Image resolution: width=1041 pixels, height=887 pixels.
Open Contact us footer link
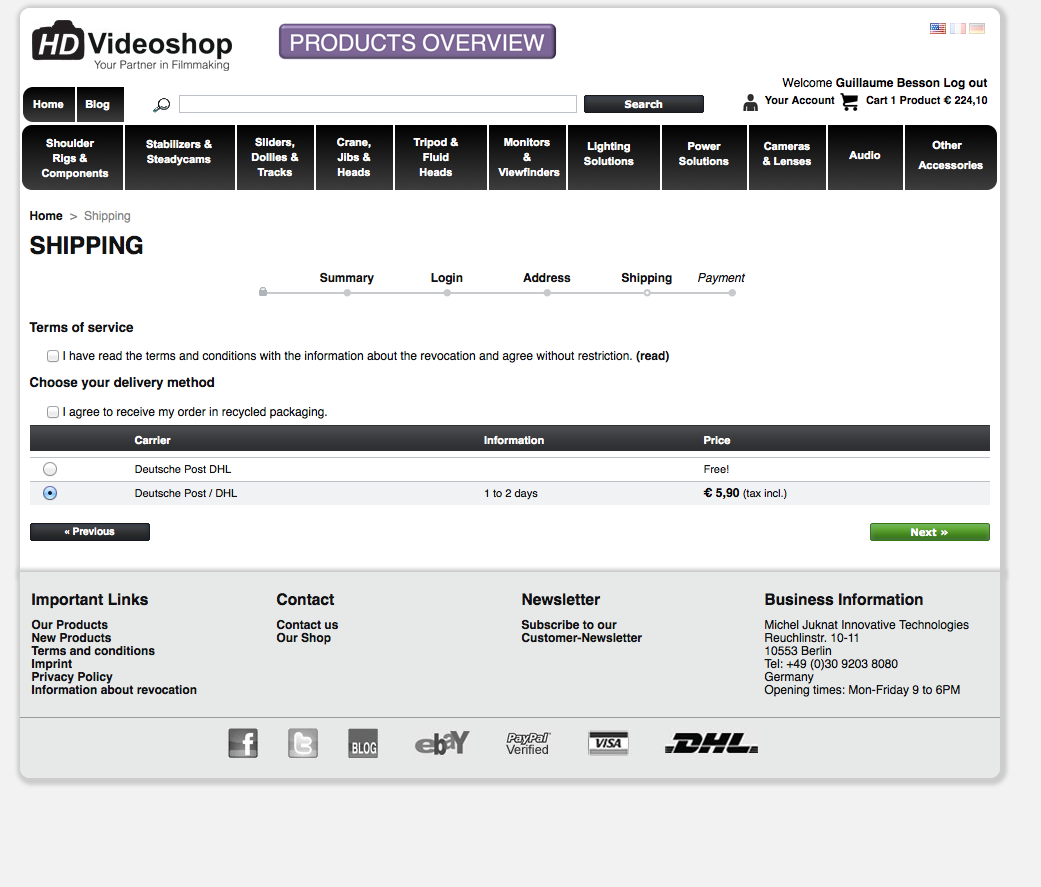pos(307,625)
